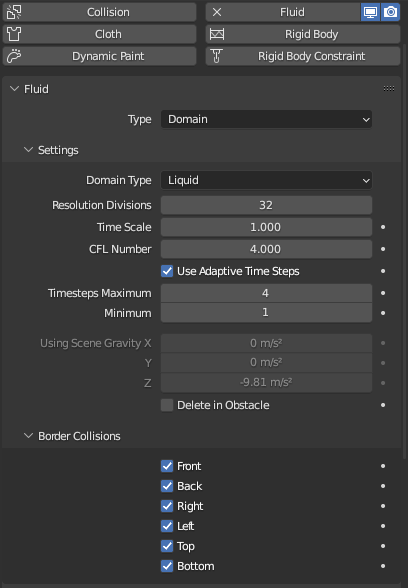Toggle Fluid render camera icon

pyautogui.click(x=390, y=12)
